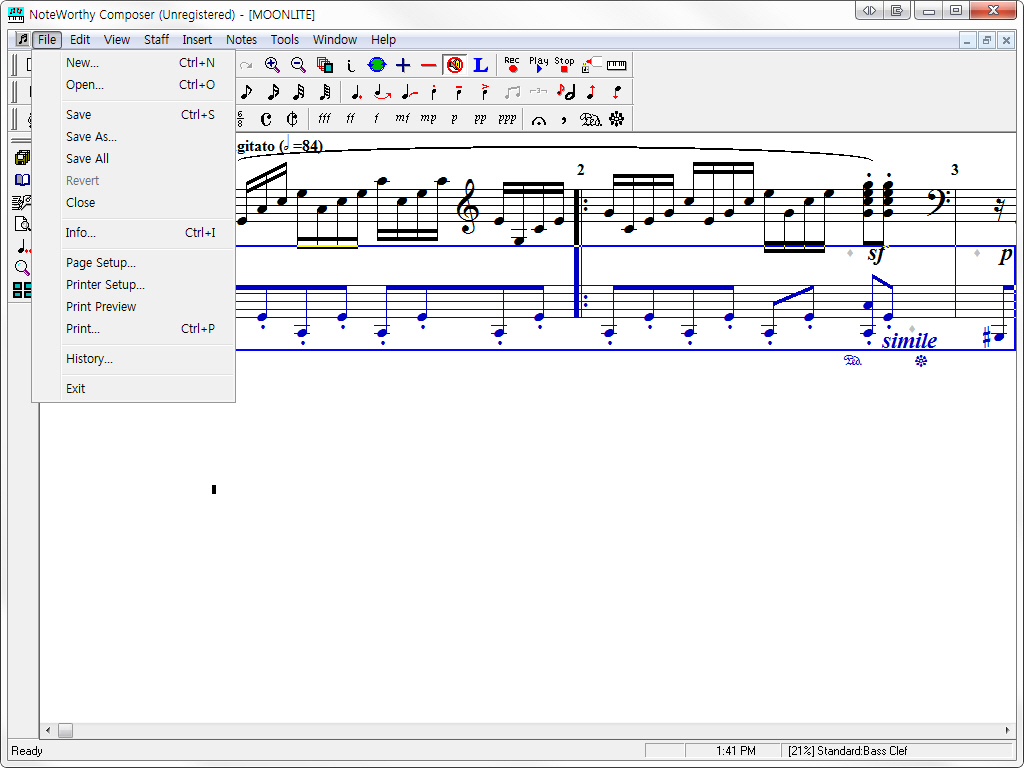
Task: Click the red minus toolbar icon
Action: 428,65
